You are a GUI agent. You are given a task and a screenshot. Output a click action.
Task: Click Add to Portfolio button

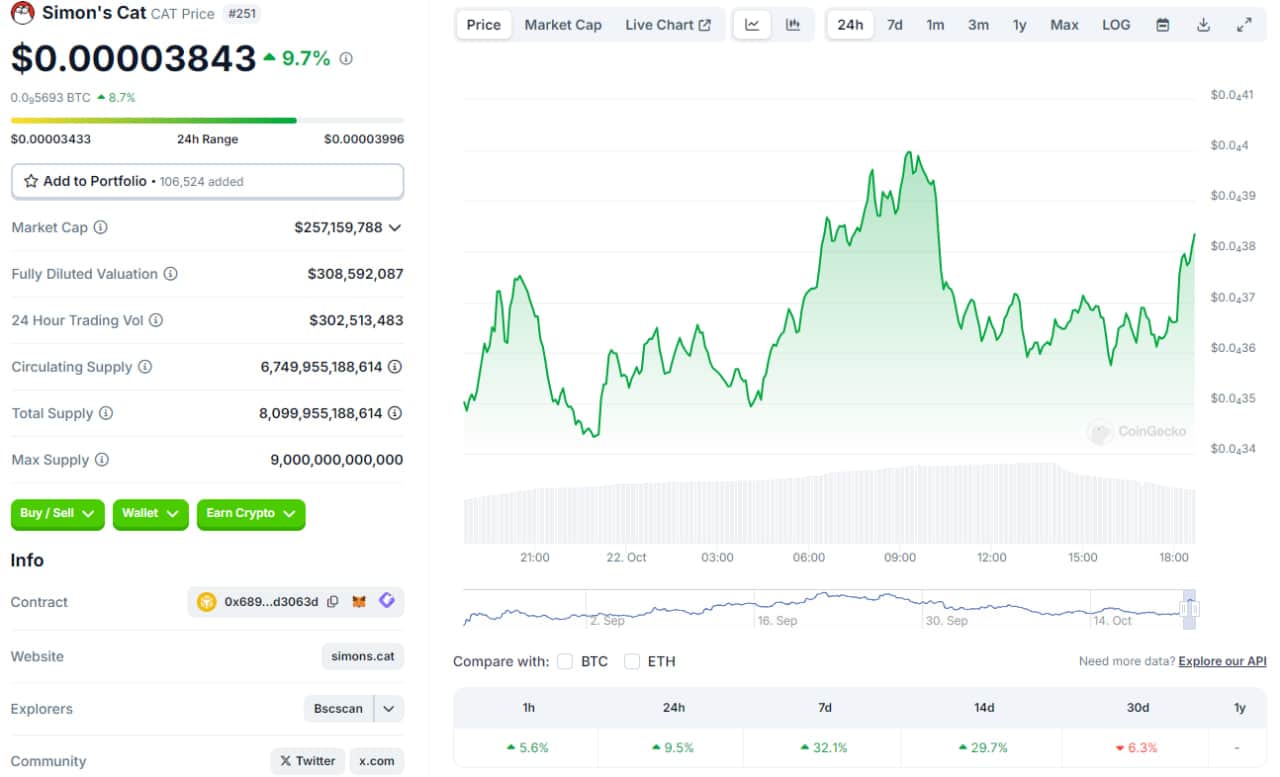207,181
